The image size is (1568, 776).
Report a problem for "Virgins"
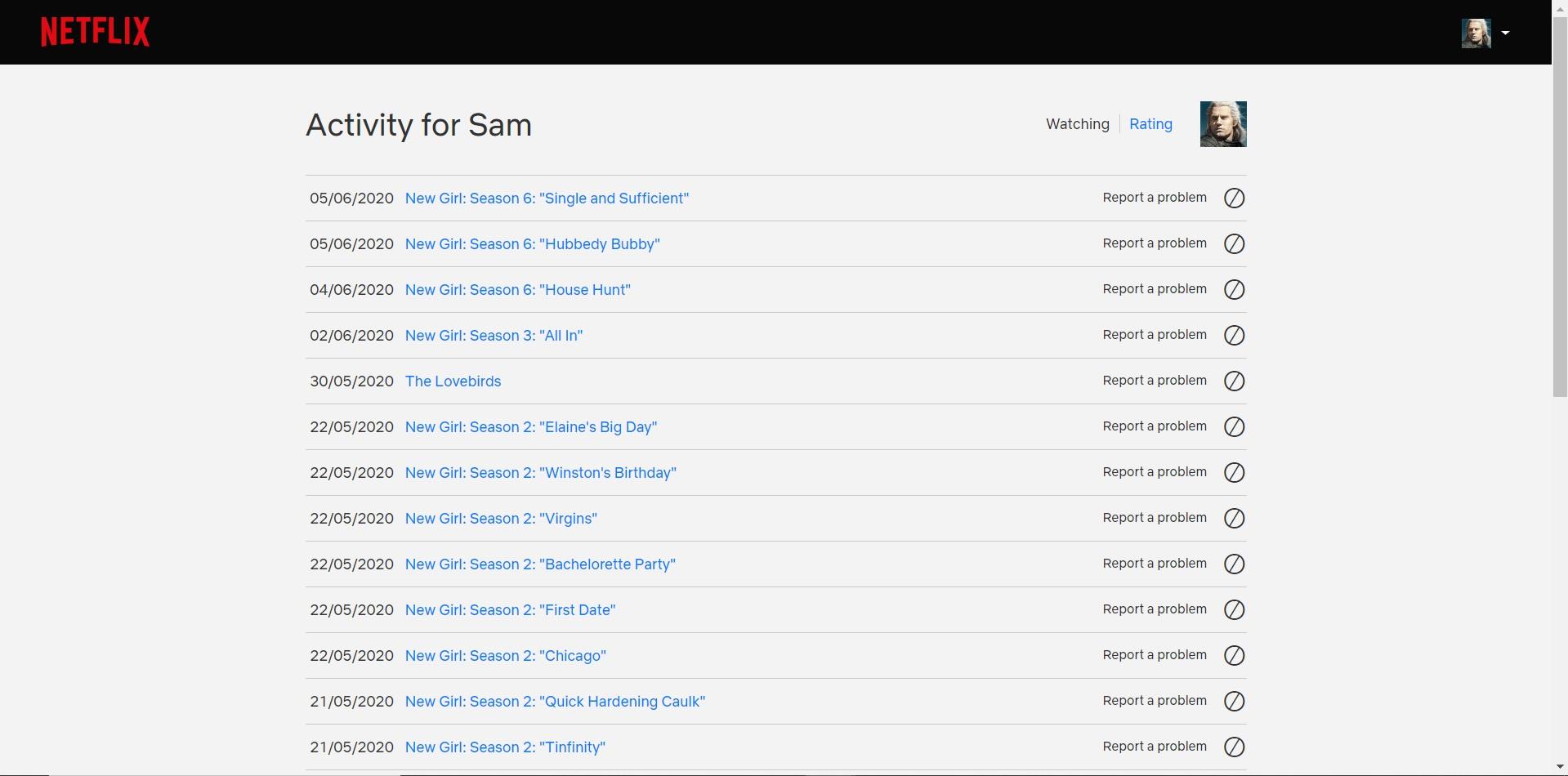click(x=1155, y=518)
